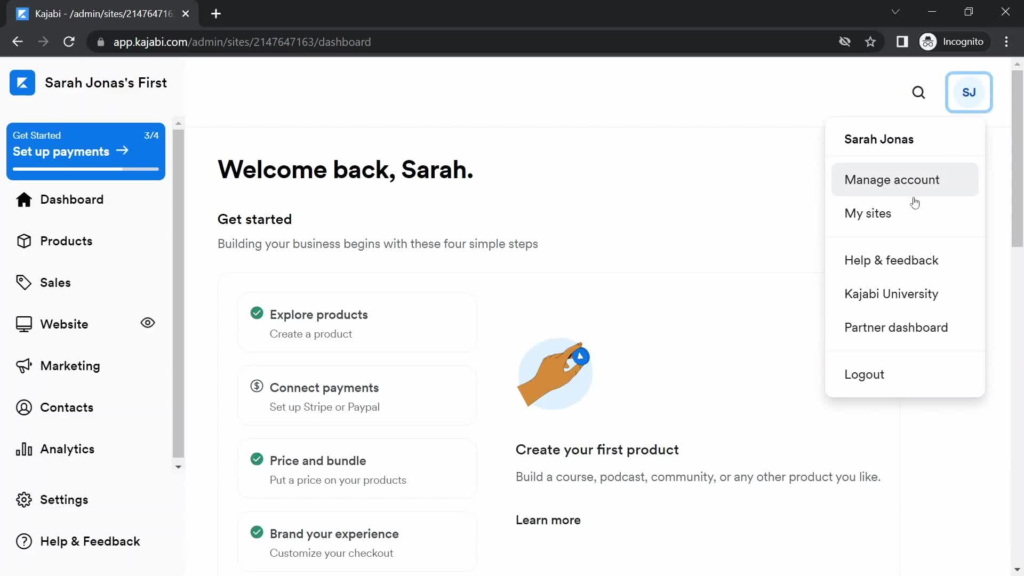The height and width of the screenshot is (576, 1024).
Task: Click the Get Started progress bar
Action: 85,169
